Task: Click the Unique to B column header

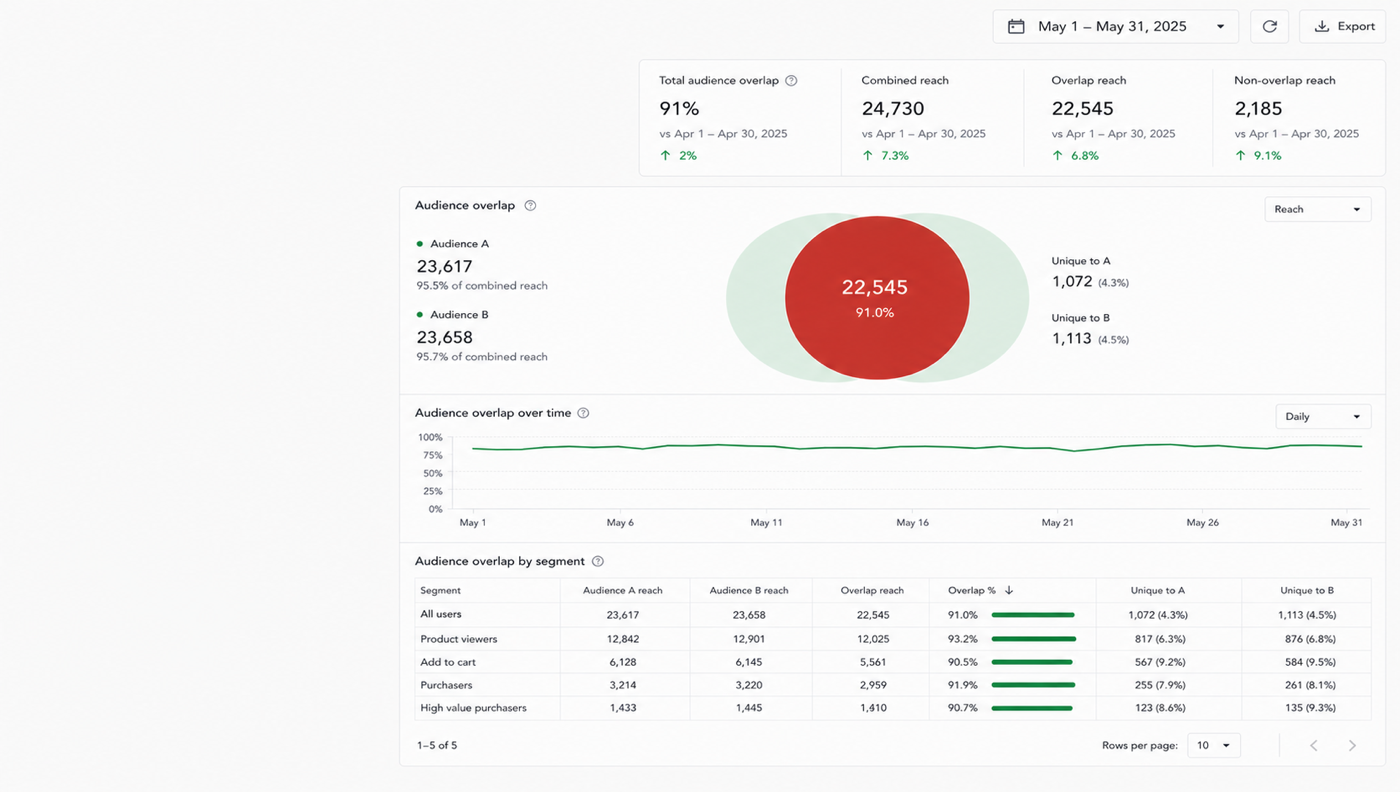Action: tap(1307, 591)
